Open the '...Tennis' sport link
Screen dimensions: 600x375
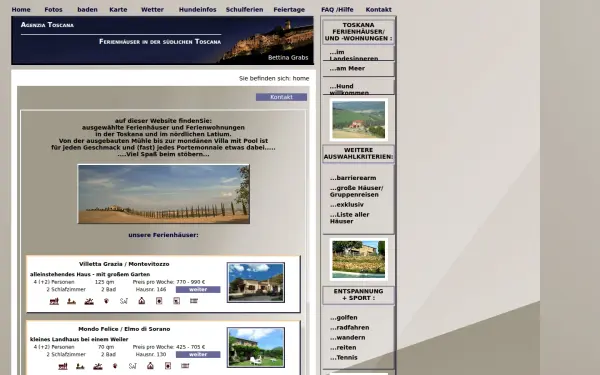pos(344,357)
